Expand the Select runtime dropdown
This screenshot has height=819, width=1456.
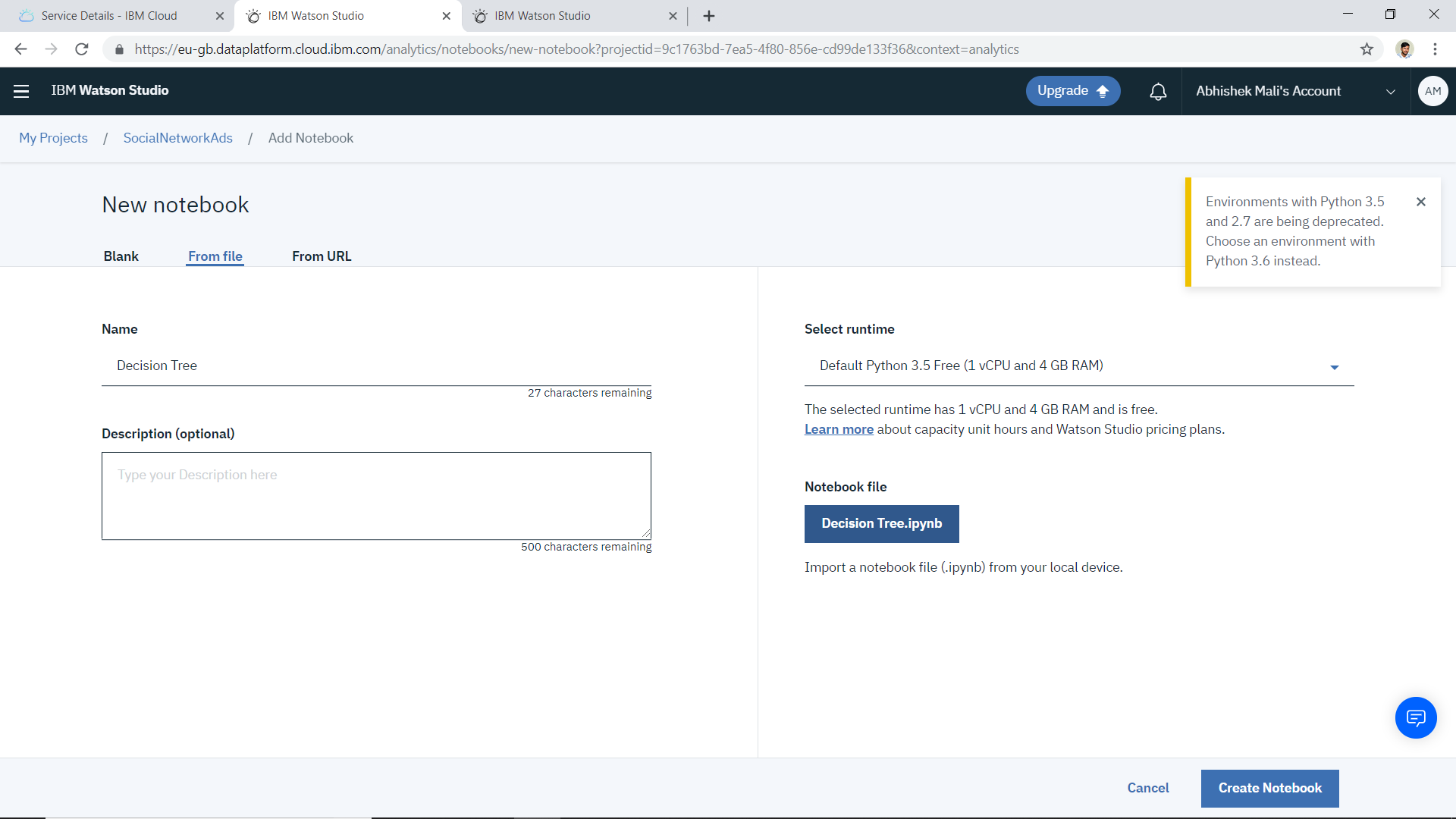[x=1079, y=366]
